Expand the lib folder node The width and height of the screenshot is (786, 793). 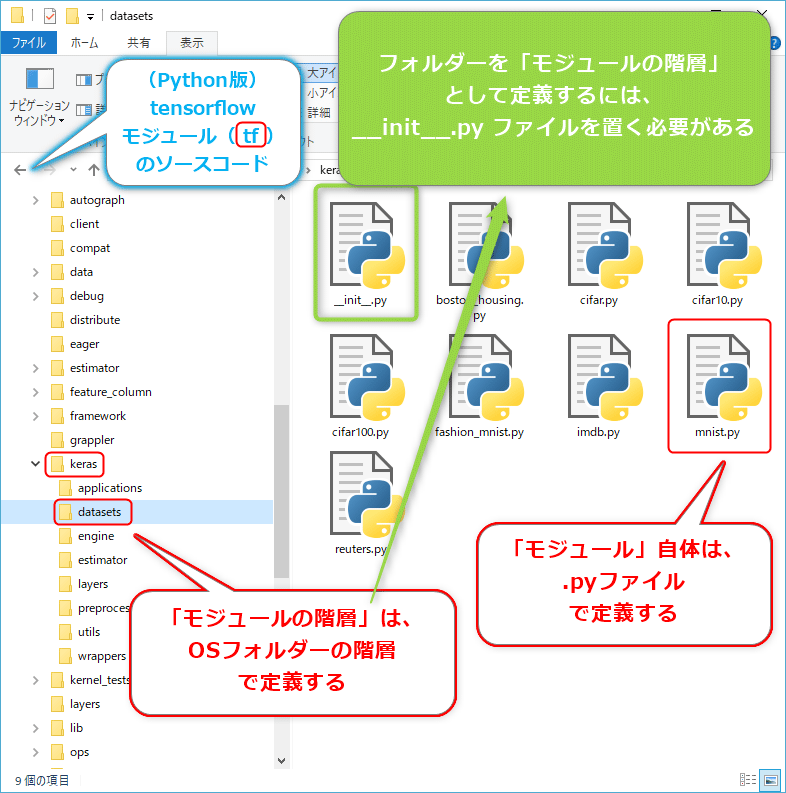(35, 728)
